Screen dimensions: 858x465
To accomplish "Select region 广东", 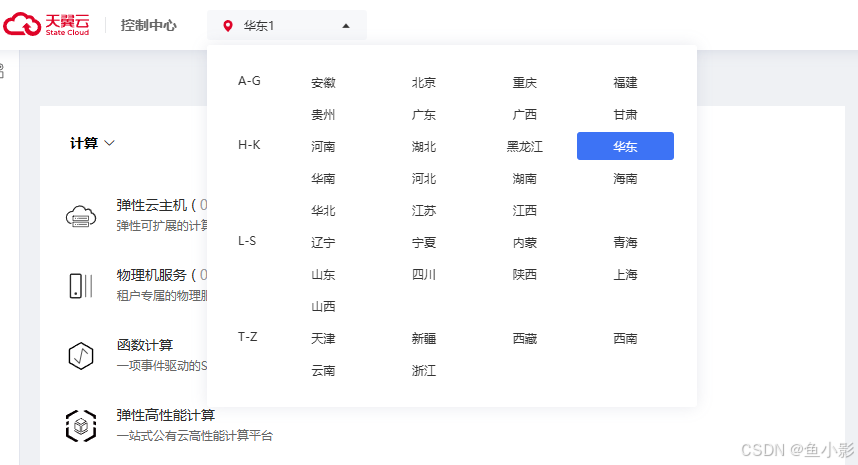I will click(424, 115).
